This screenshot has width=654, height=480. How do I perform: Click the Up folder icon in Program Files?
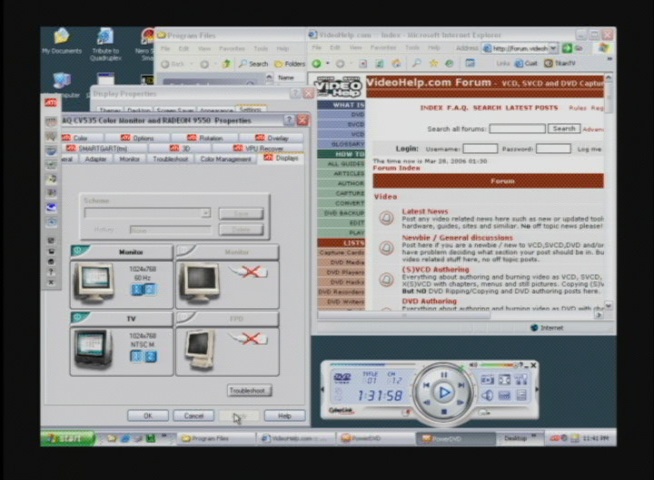[x=226, y=64]
